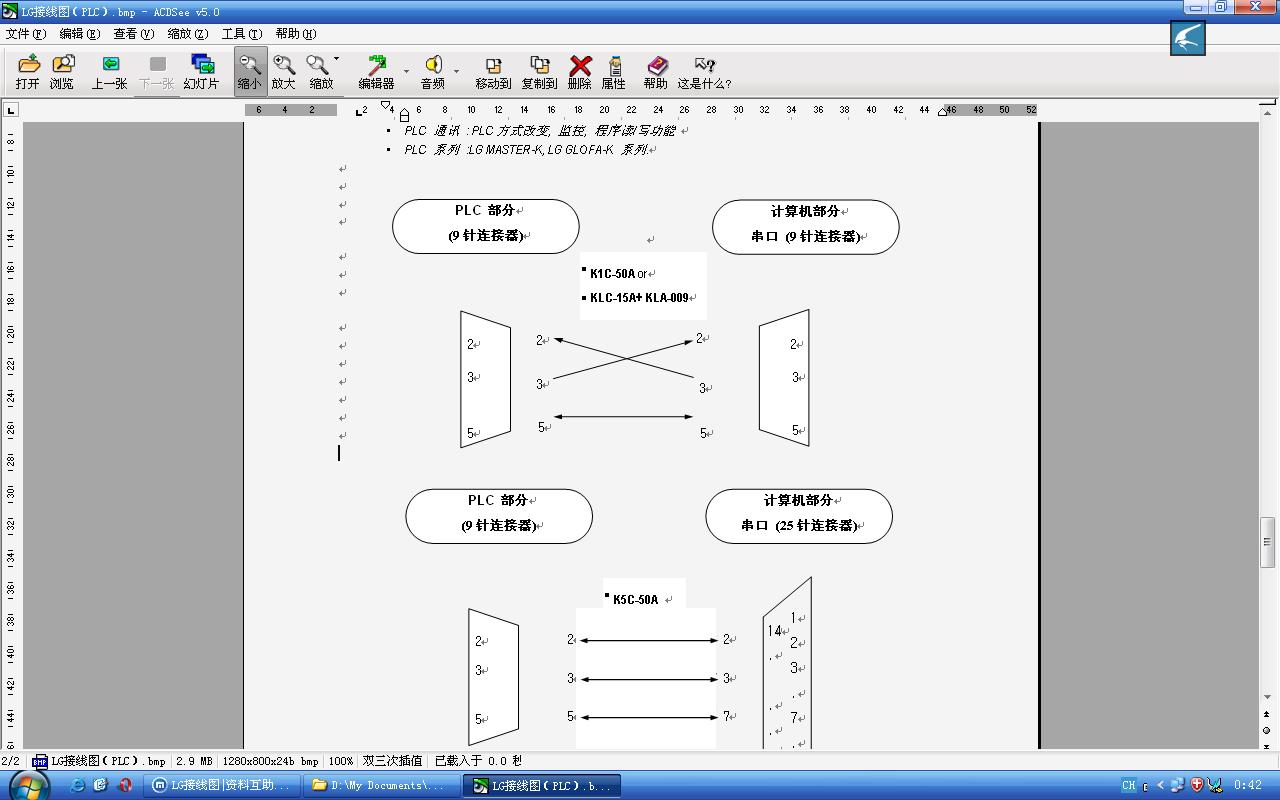
Task: Click the Zoom in (放大) magnifier
Action: coord(284,72)
